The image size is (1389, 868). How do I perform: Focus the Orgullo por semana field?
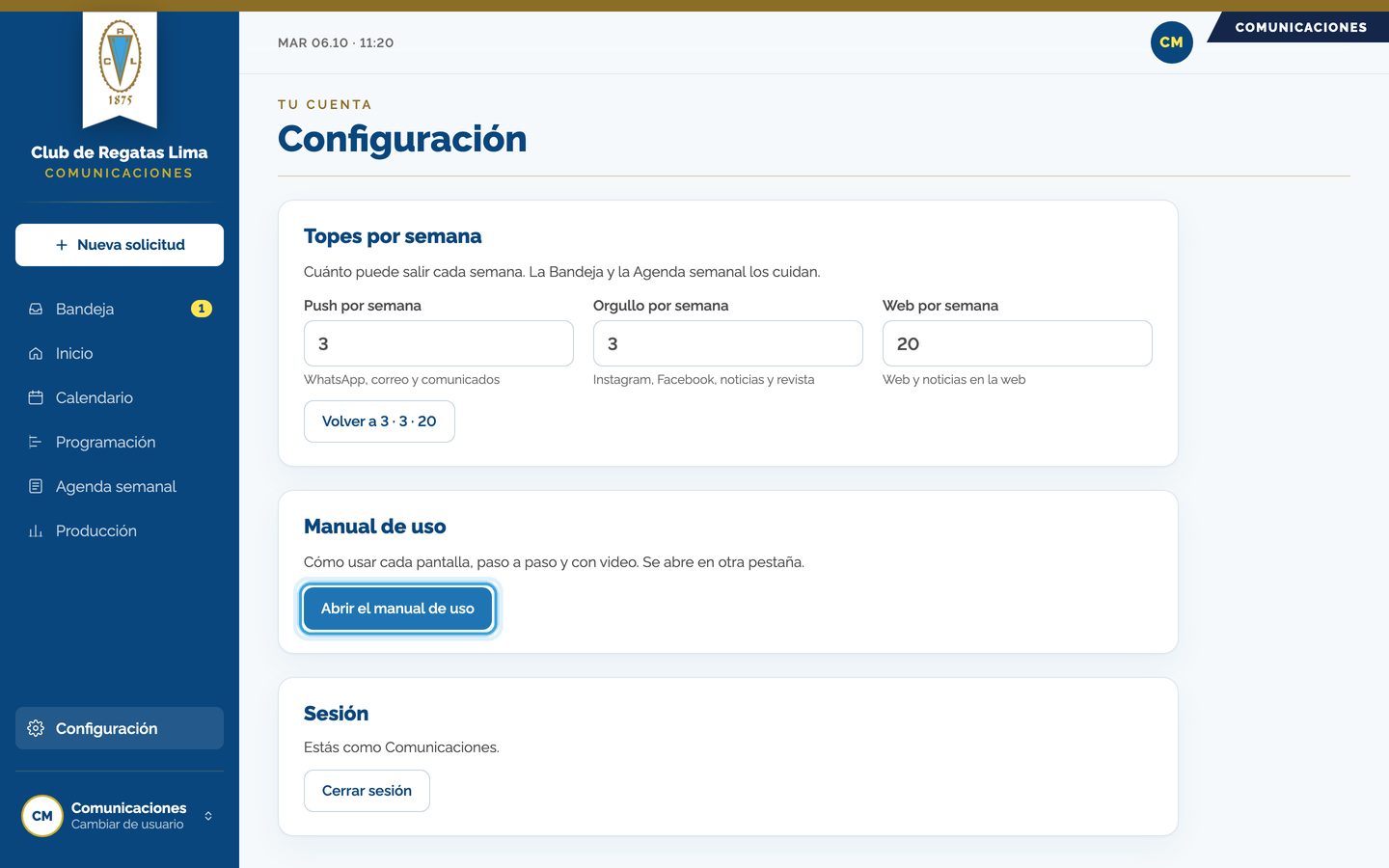click(x=728, y=343)
